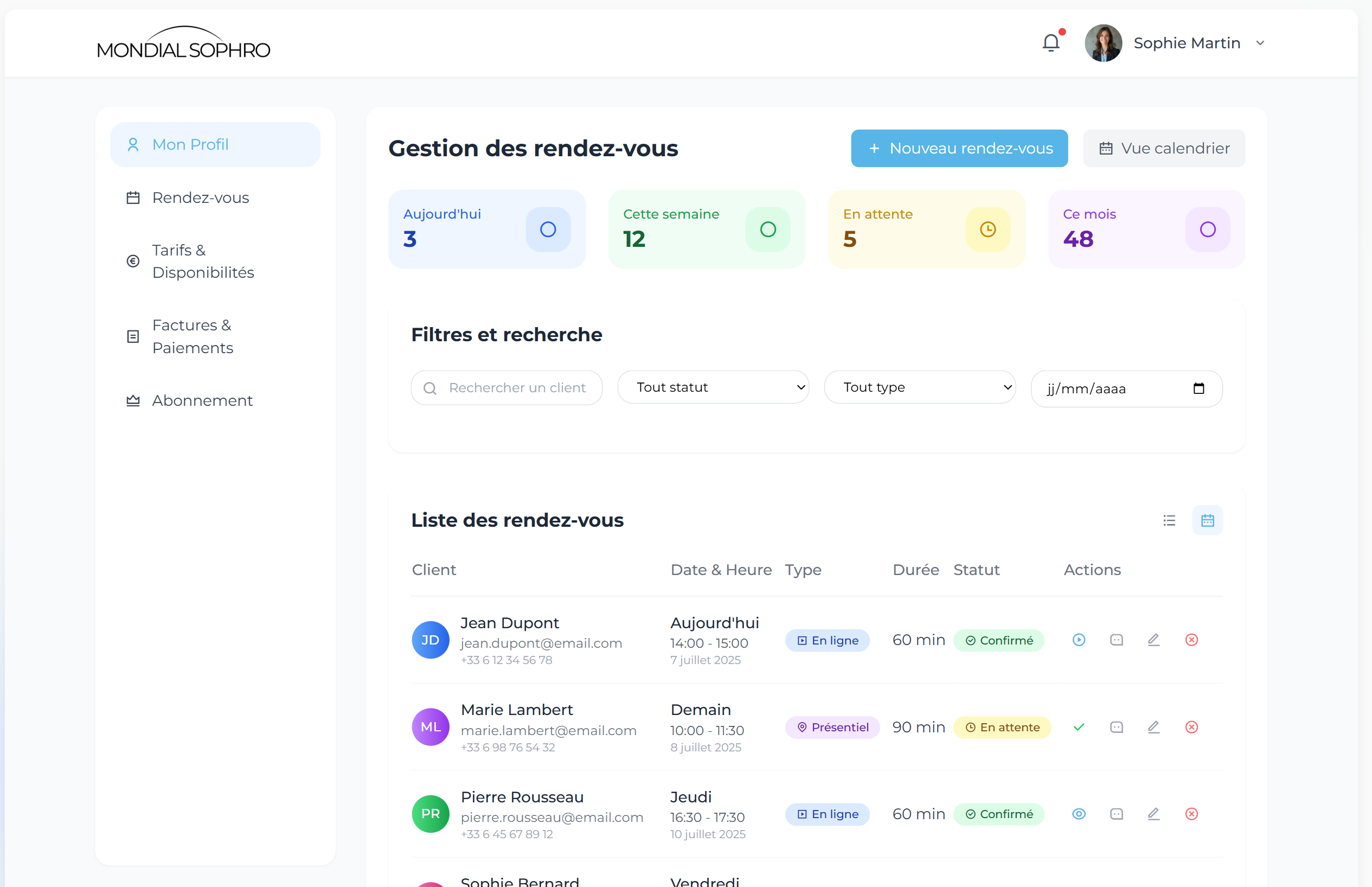Create a Nouveau rendez-vous
This screenshot has height=887, width=1372.
coord(958,148)
